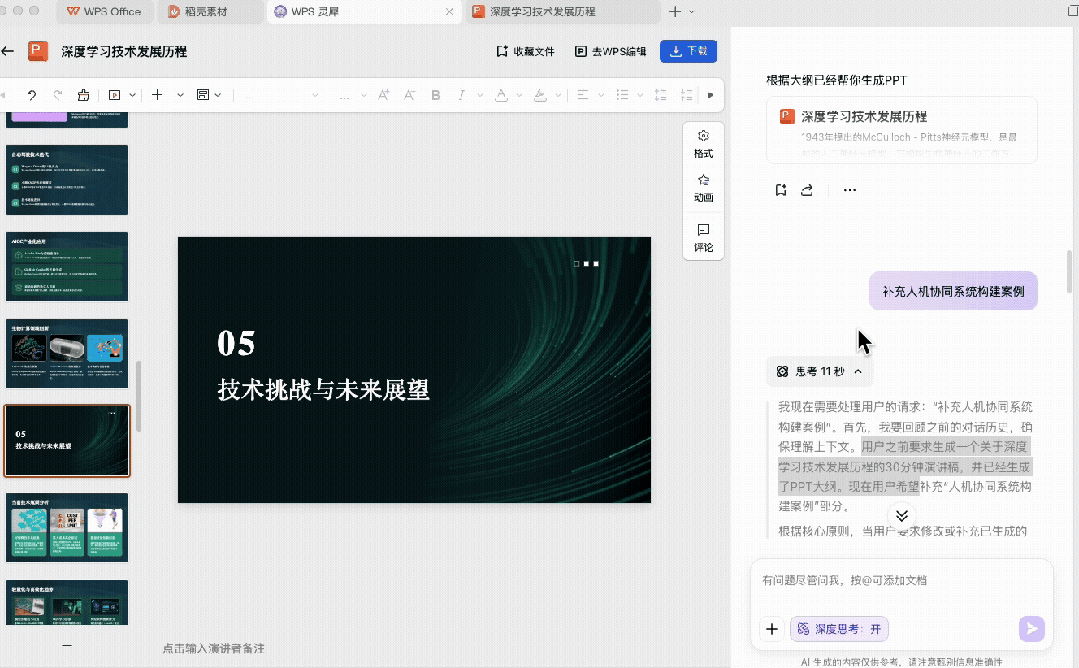Open the bullet list style dropdown

640,95
